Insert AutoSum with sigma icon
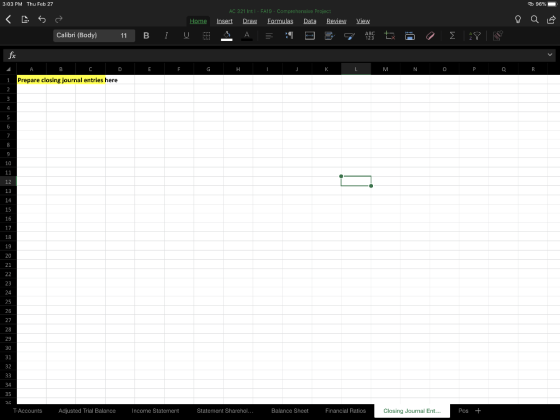560x420 pixels. (x=452, y=35)
